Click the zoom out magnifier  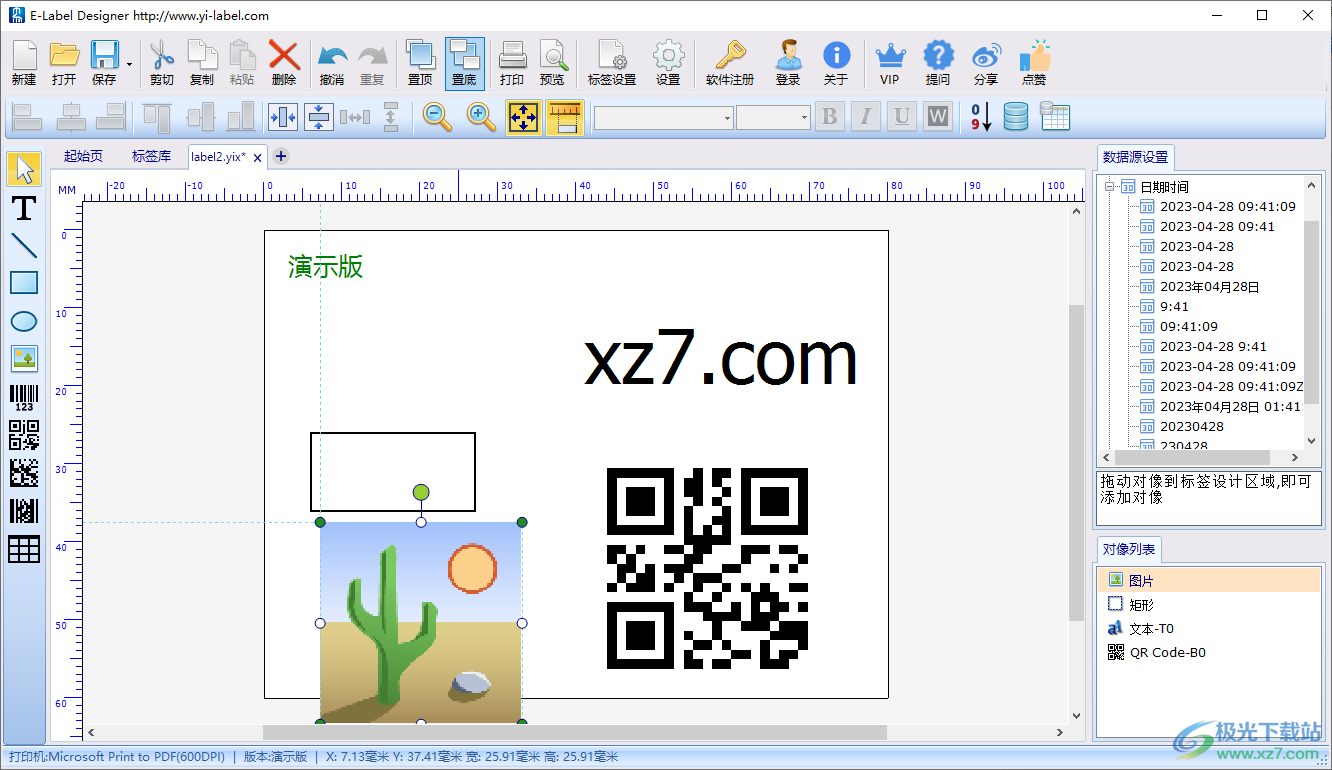437,117
